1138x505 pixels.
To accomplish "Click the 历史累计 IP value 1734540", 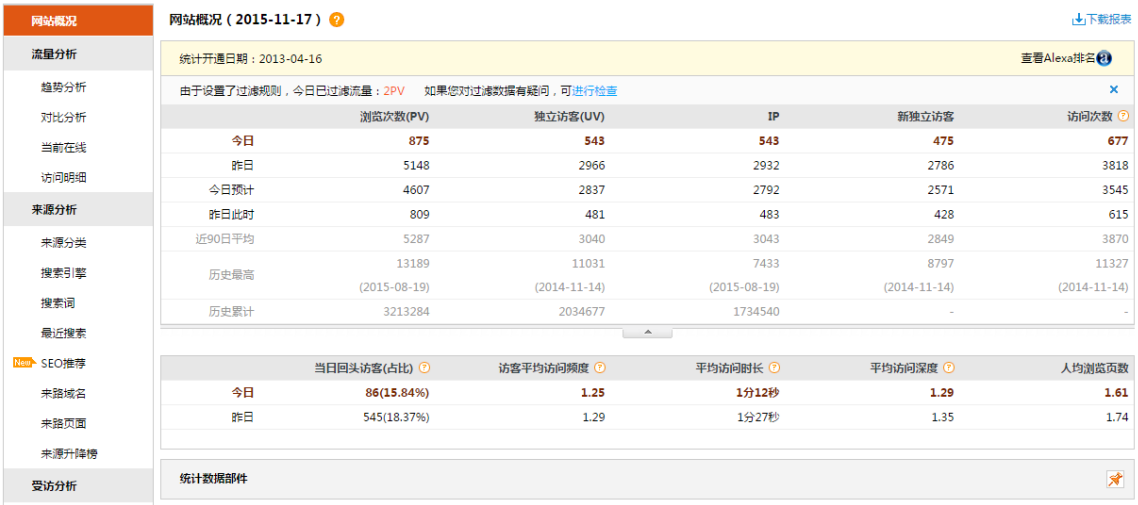I will (758, 312).
